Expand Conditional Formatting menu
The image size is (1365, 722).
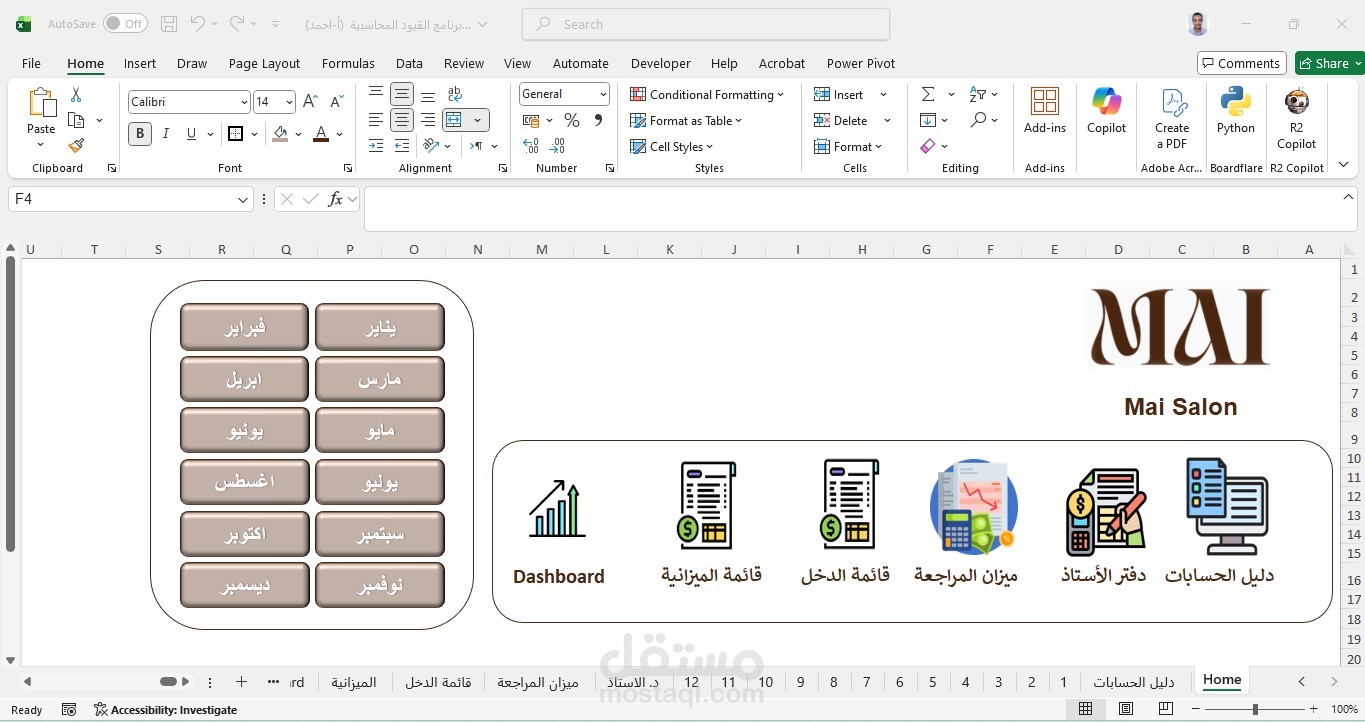708,94
